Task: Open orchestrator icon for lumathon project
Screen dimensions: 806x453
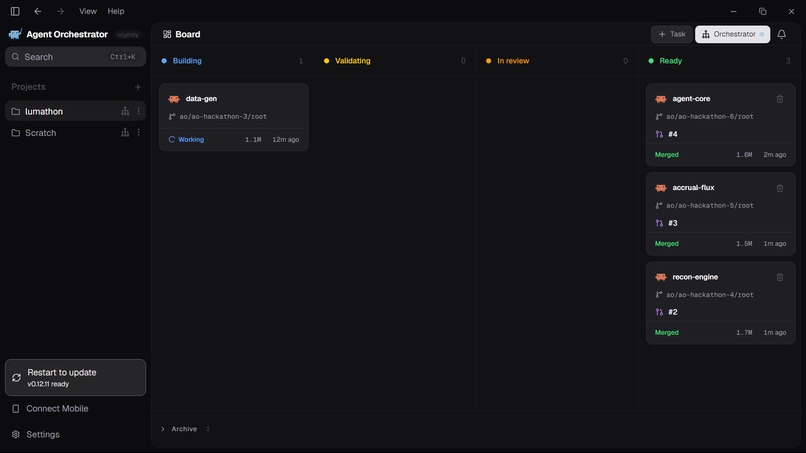Action: click(x=125, y=111)
